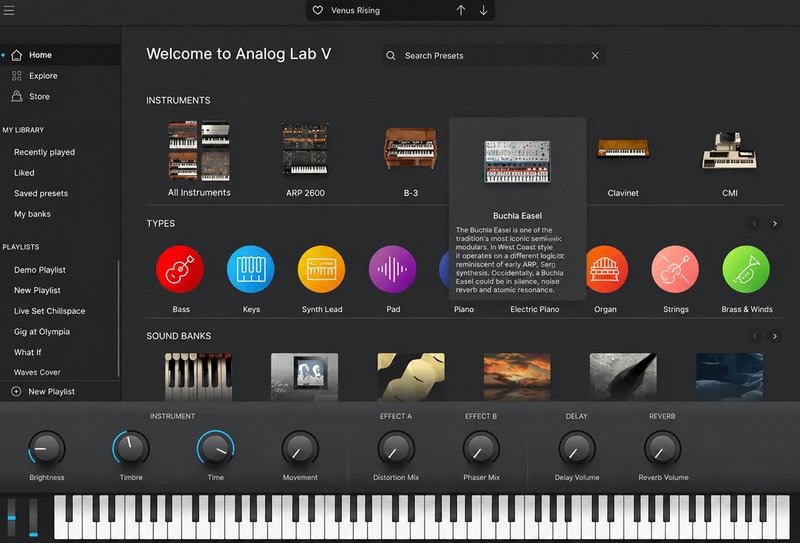Choose the Pad type icon
This screenshot has width=800, height=543.
coord(392,269)
